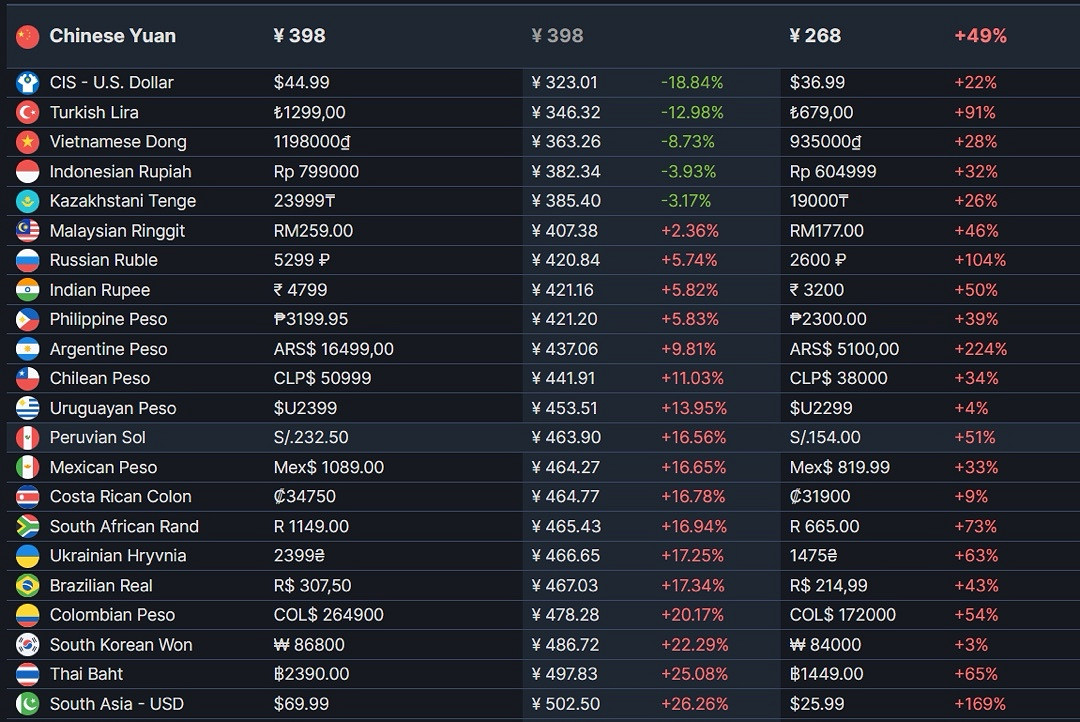The image size is (1080, 722).
Task: Click the South Korean Won flag icon
Action: click(28, 645)
